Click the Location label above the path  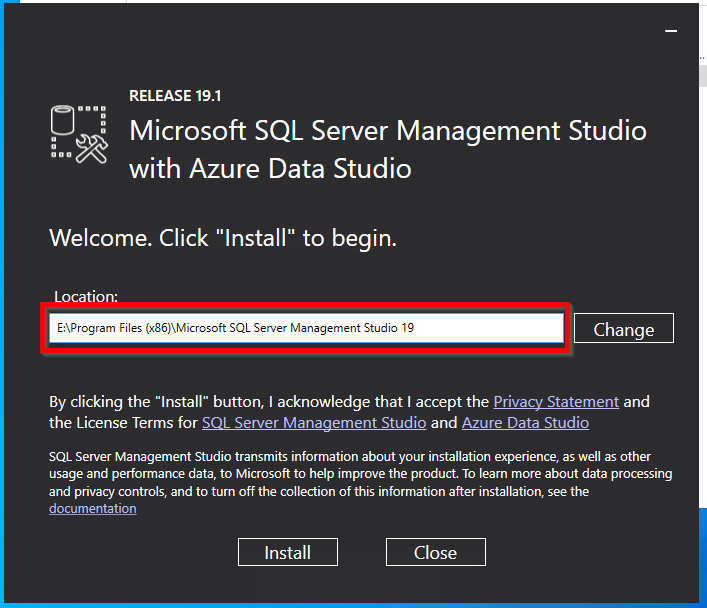coord(86,296)
